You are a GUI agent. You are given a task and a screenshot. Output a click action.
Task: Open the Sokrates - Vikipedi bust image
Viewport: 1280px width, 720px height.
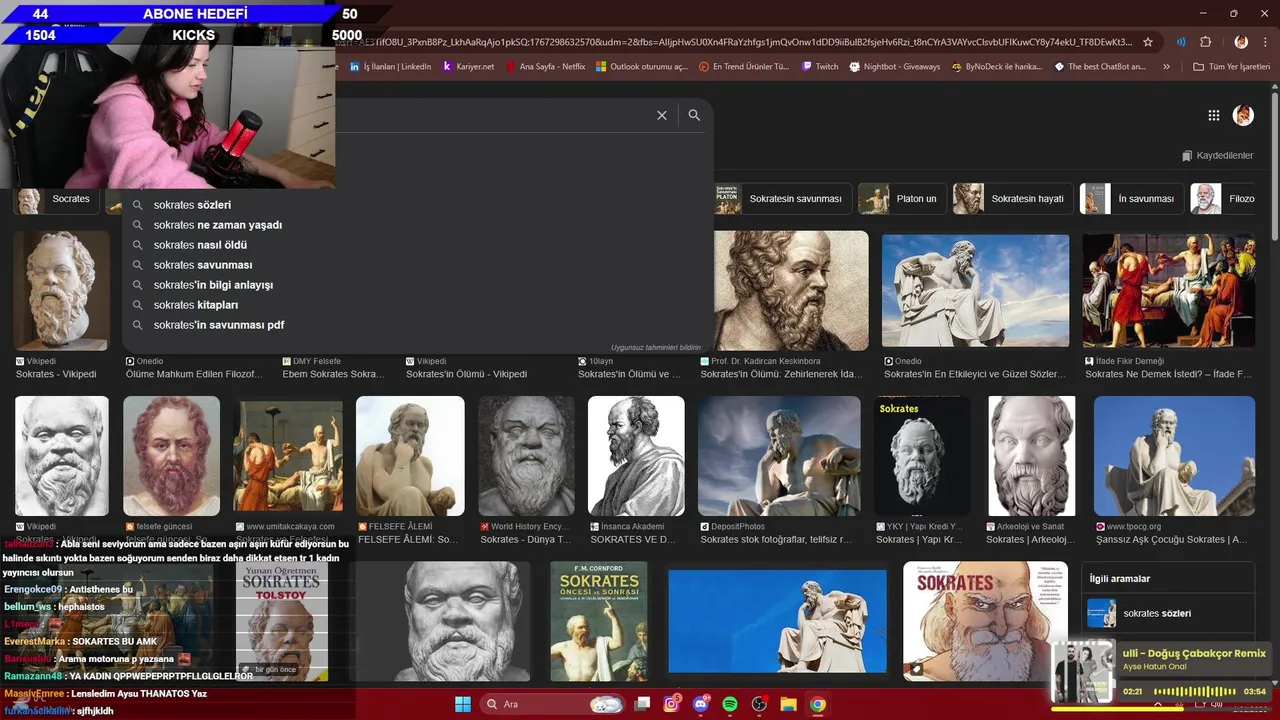[62, 291]
